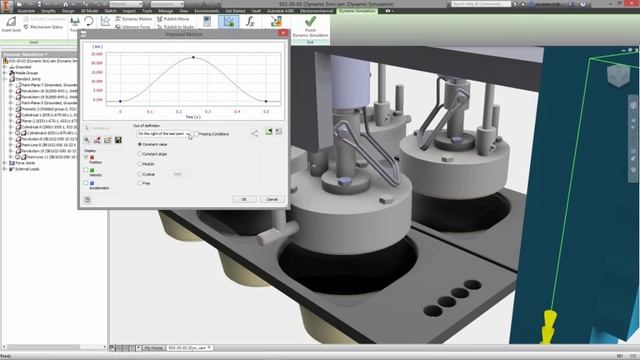This screenshot has width=640, height=360.
Task: Click OK in Imposed Motion dialog
Action: (x=244, y=199)
